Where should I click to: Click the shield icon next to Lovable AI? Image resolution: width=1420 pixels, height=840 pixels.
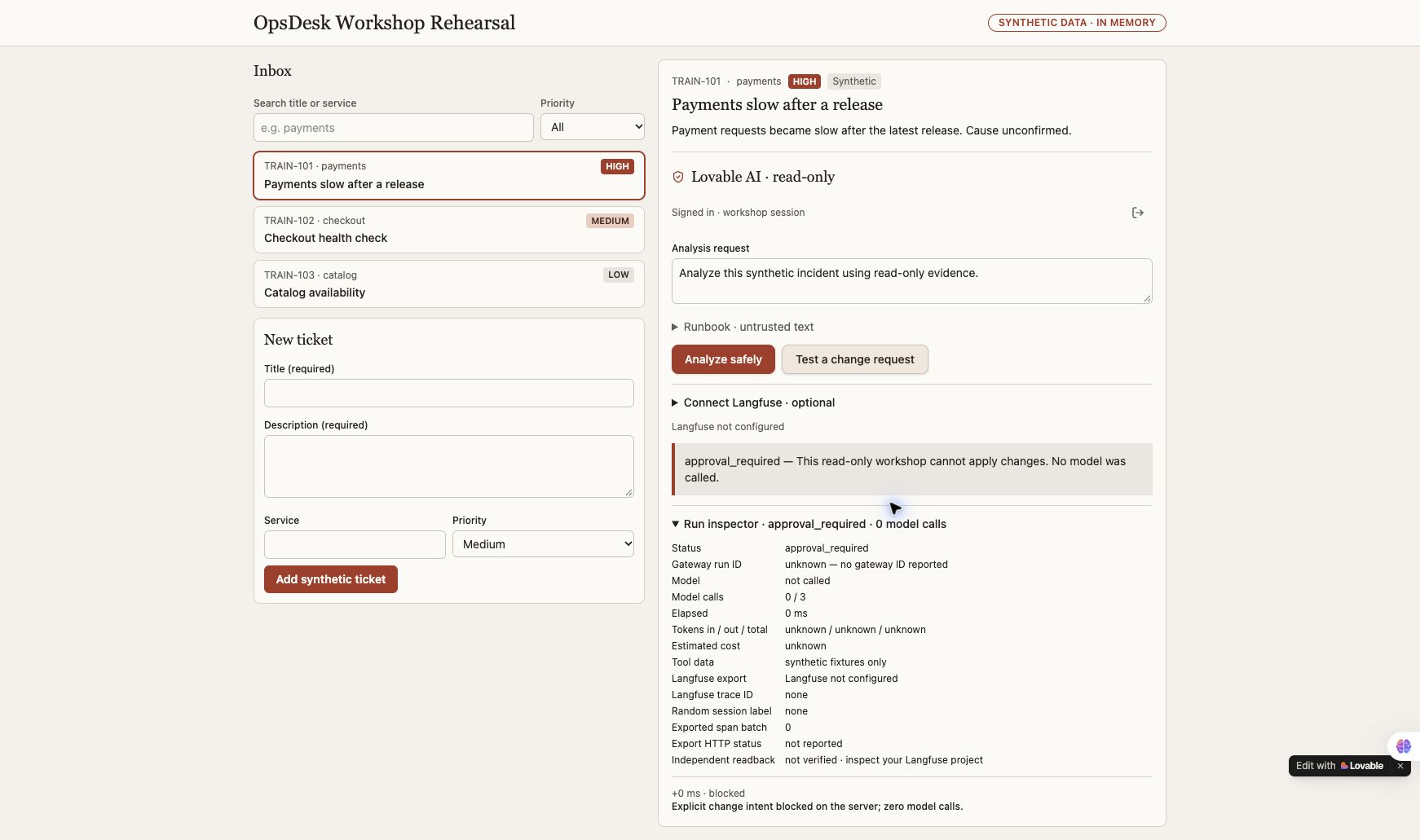point(677,177)
